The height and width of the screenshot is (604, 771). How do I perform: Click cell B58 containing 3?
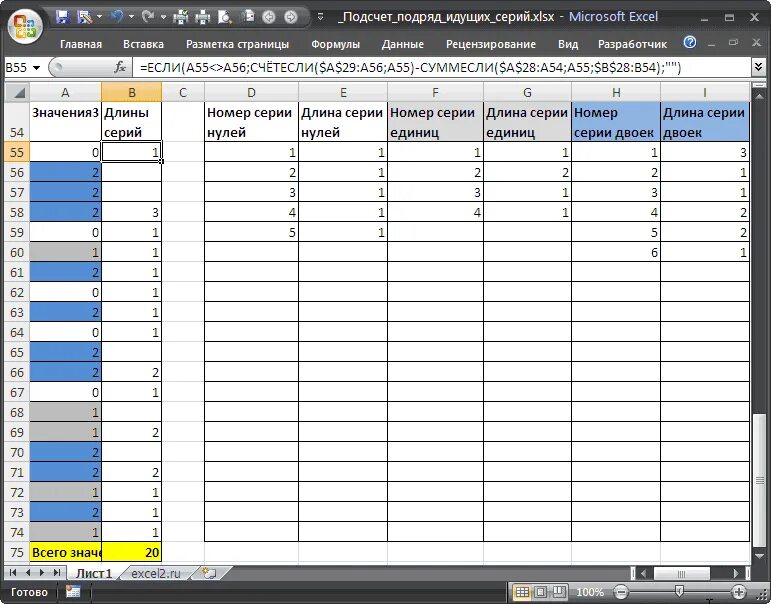tap(132, 212)
